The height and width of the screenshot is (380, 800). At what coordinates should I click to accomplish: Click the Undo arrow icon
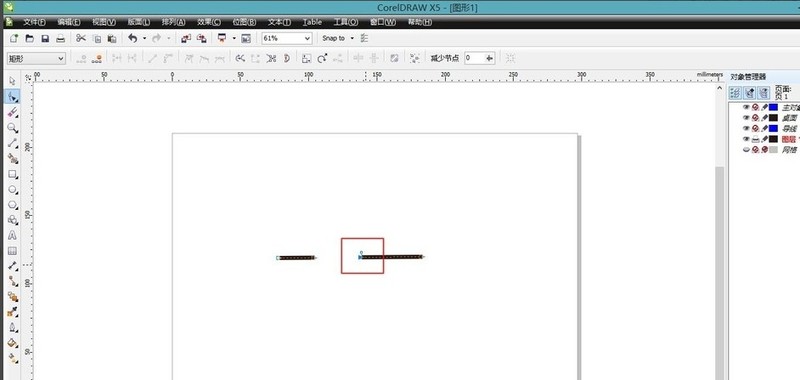coord(133,38)
